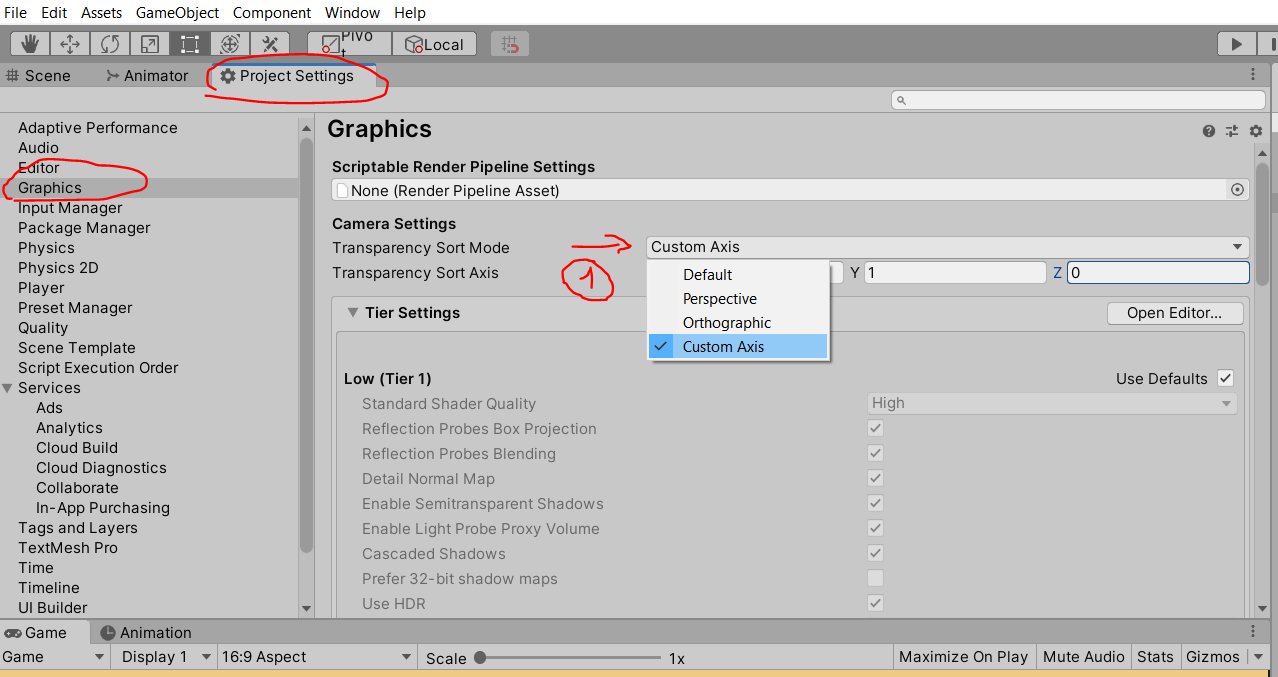Collapse the Services tree item
The image size is (1278, 677).
9,387
